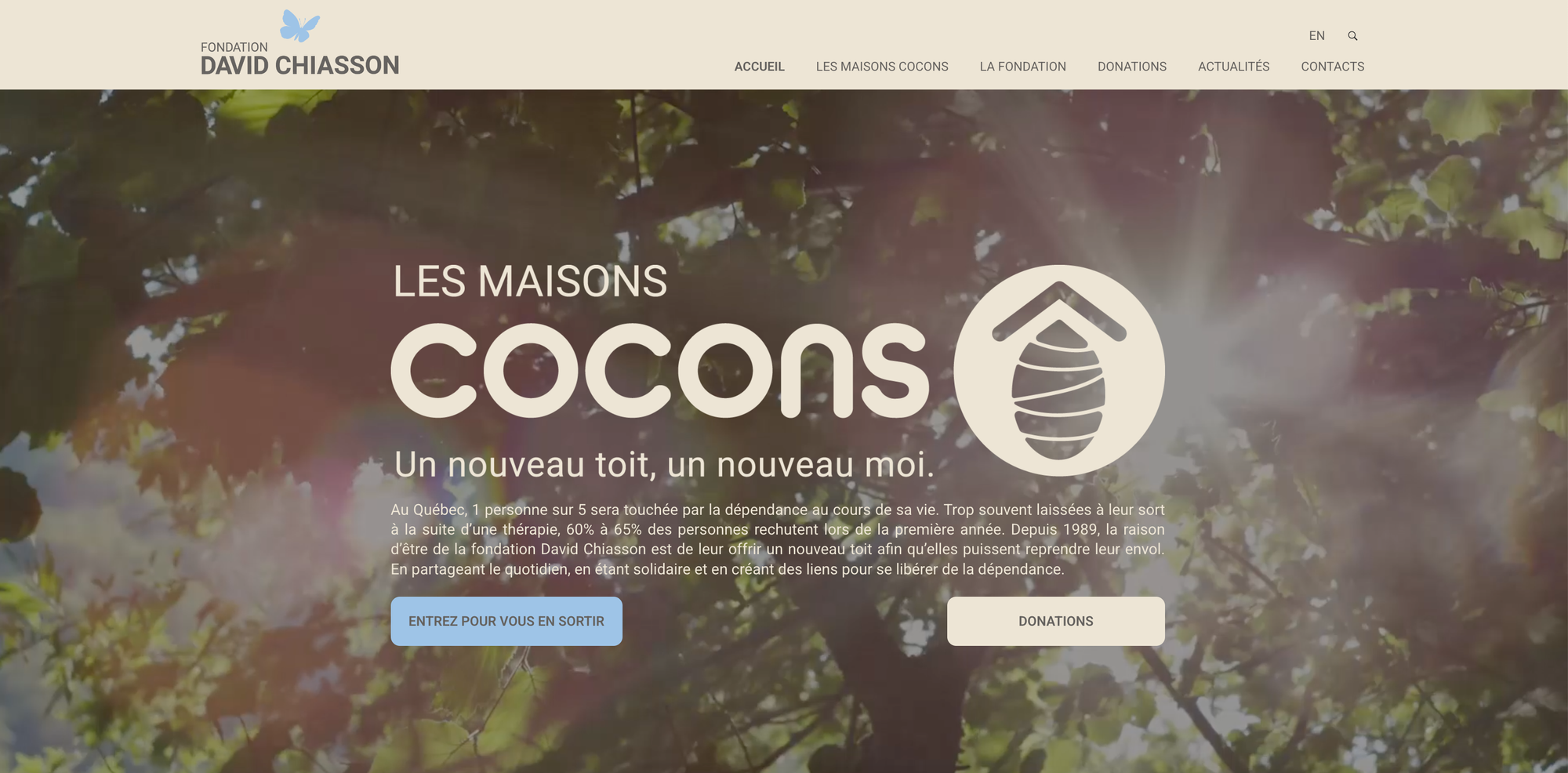Switch site language to EN
This screenshot has height=773, width=1568.
1316,36
